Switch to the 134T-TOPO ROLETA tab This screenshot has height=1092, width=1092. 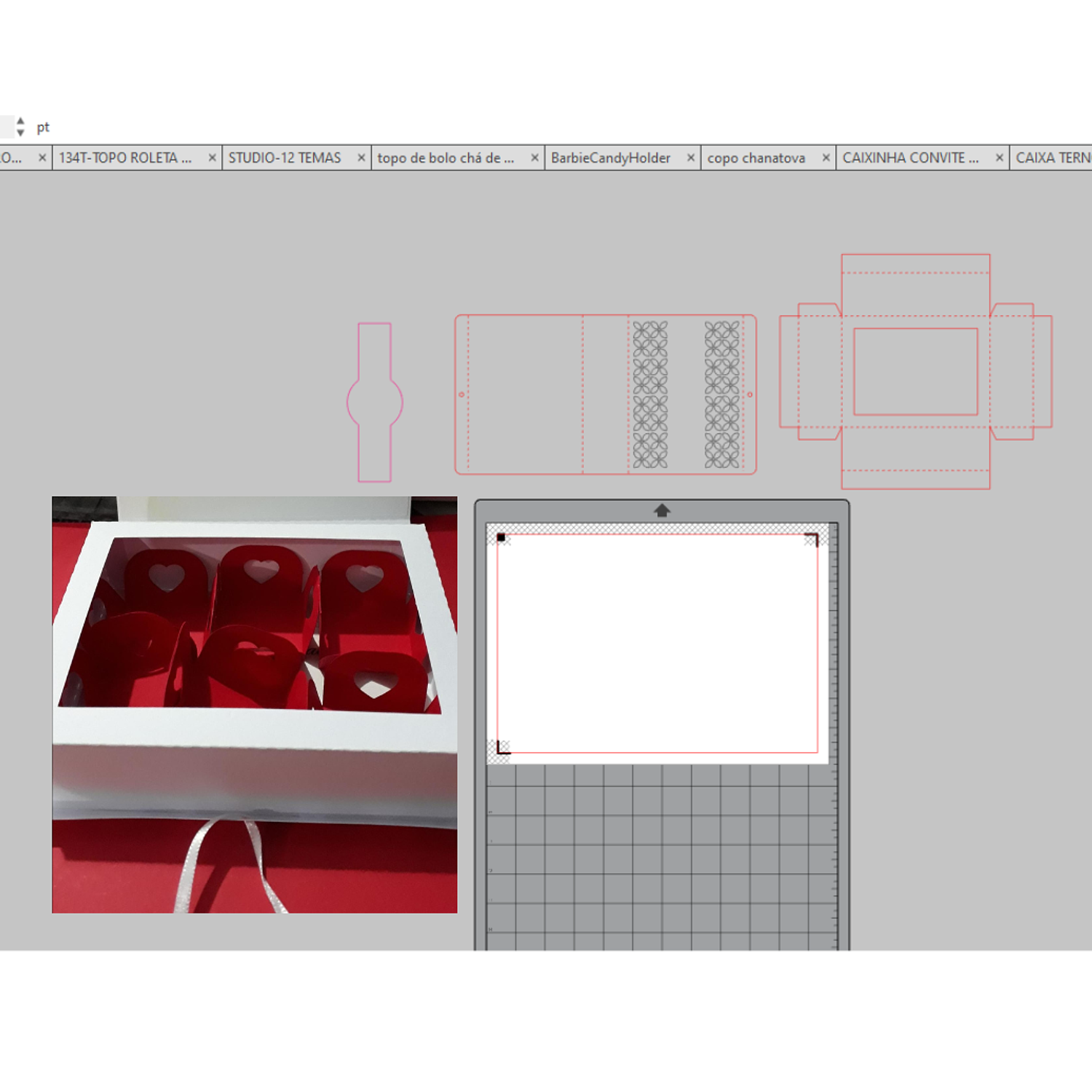click(125, 158)
